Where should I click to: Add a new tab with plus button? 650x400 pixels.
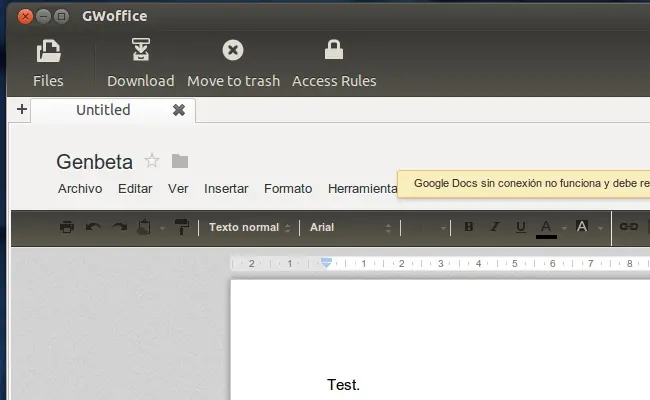[22, 109]
